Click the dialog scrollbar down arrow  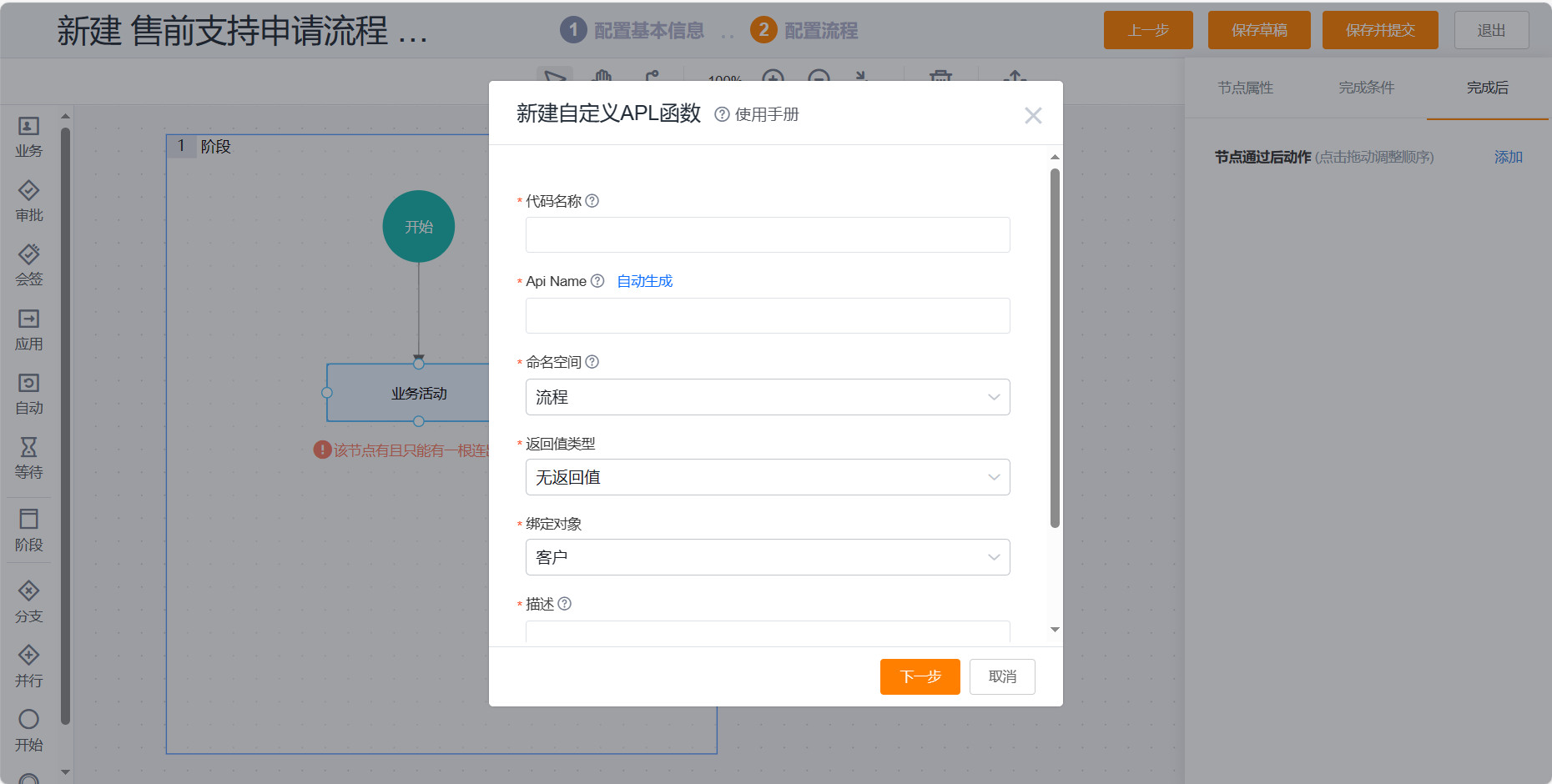click(1055, 630)
